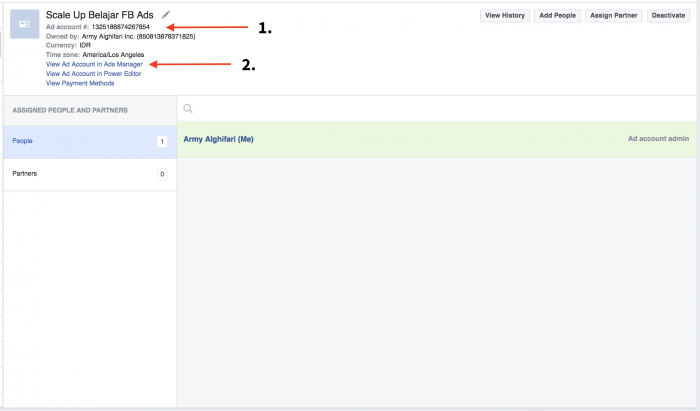Click the ad account number
700x411 pixels.
pos(114,27)
